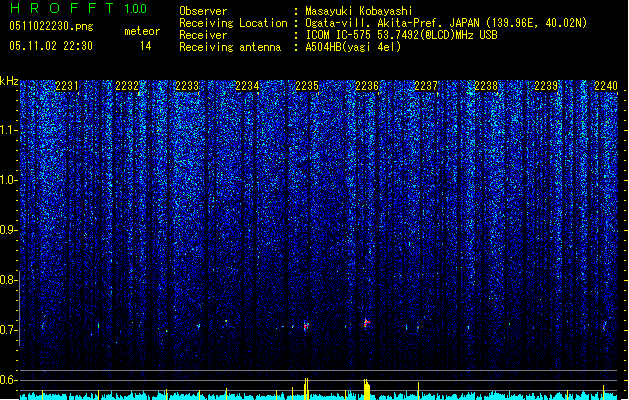The width and height of the screenshot is (629, 400).
Task: Click the 1.0 kHz axis label
Action: [x=8, y=180]
